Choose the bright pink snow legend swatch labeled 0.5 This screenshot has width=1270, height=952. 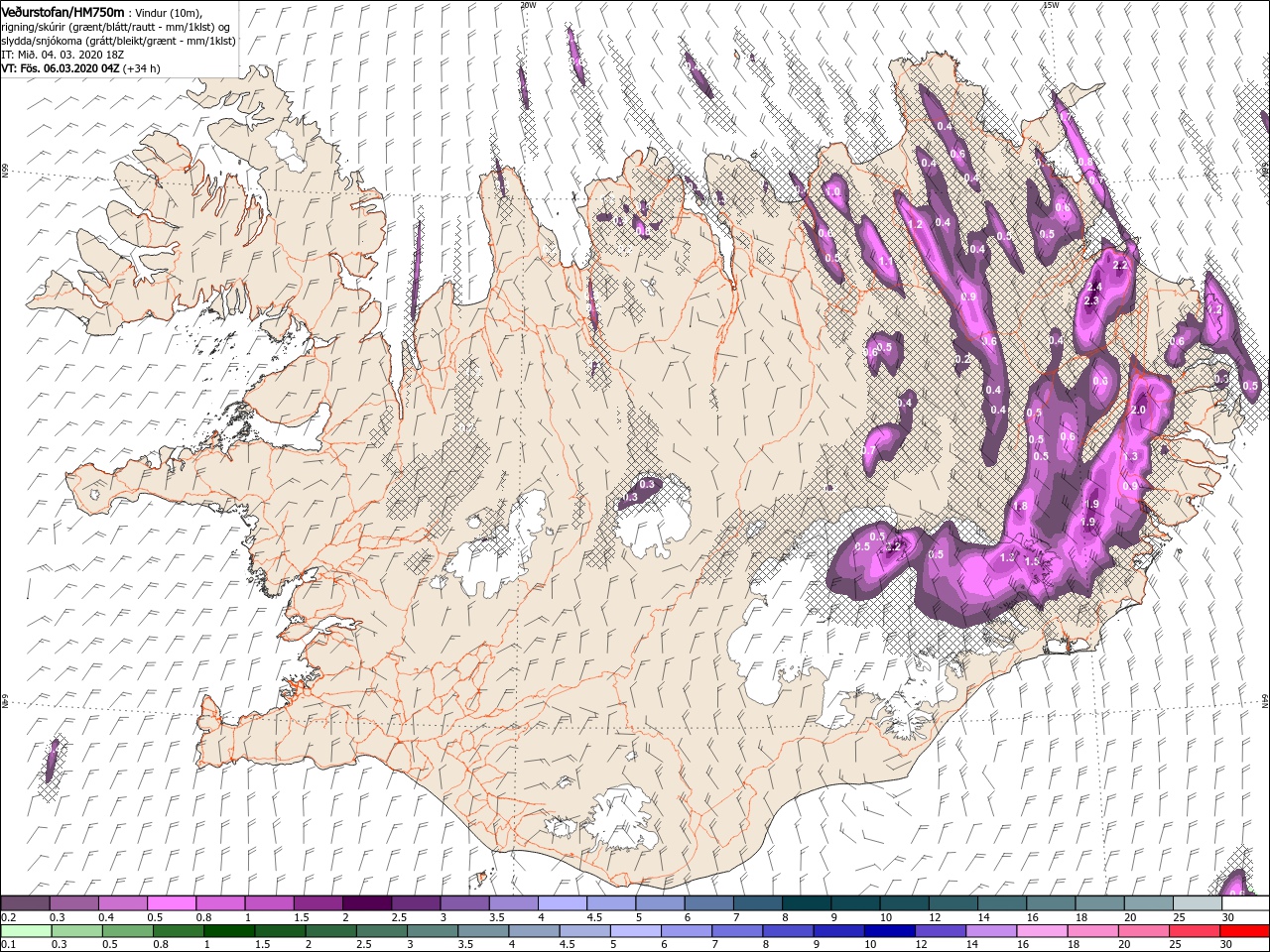171,903
